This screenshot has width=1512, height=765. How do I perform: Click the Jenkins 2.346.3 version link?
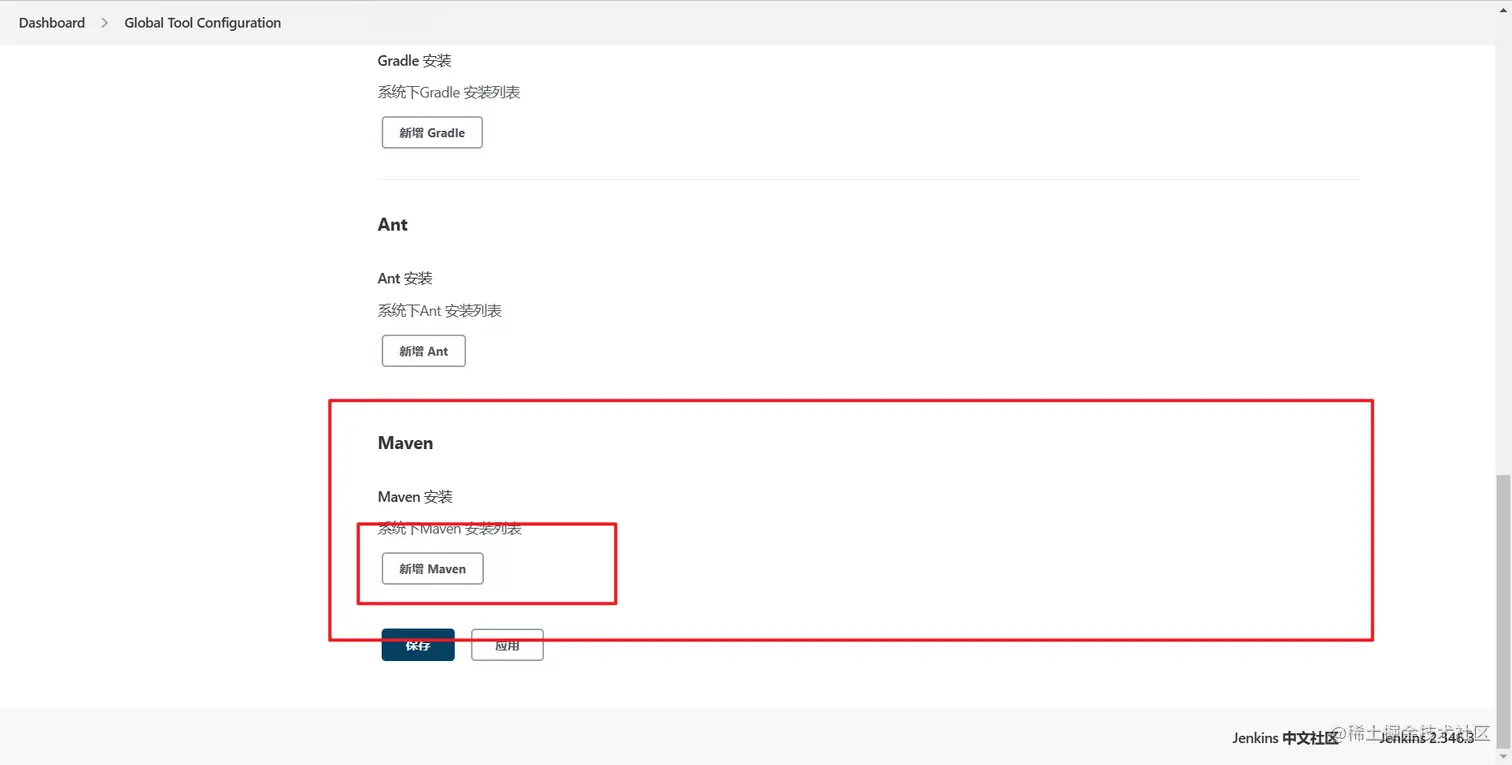click(1426, 738)
